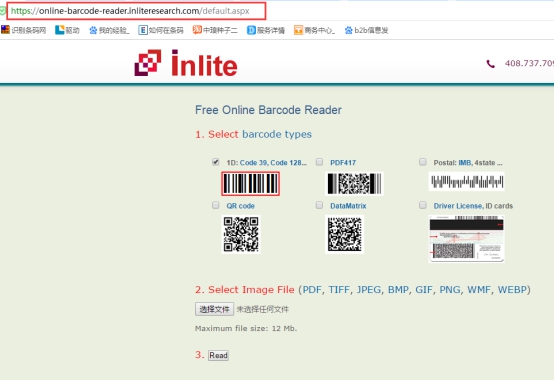Check the Postal IMB checkbox
Screen dimensions: 554x380
coord(423,162)
